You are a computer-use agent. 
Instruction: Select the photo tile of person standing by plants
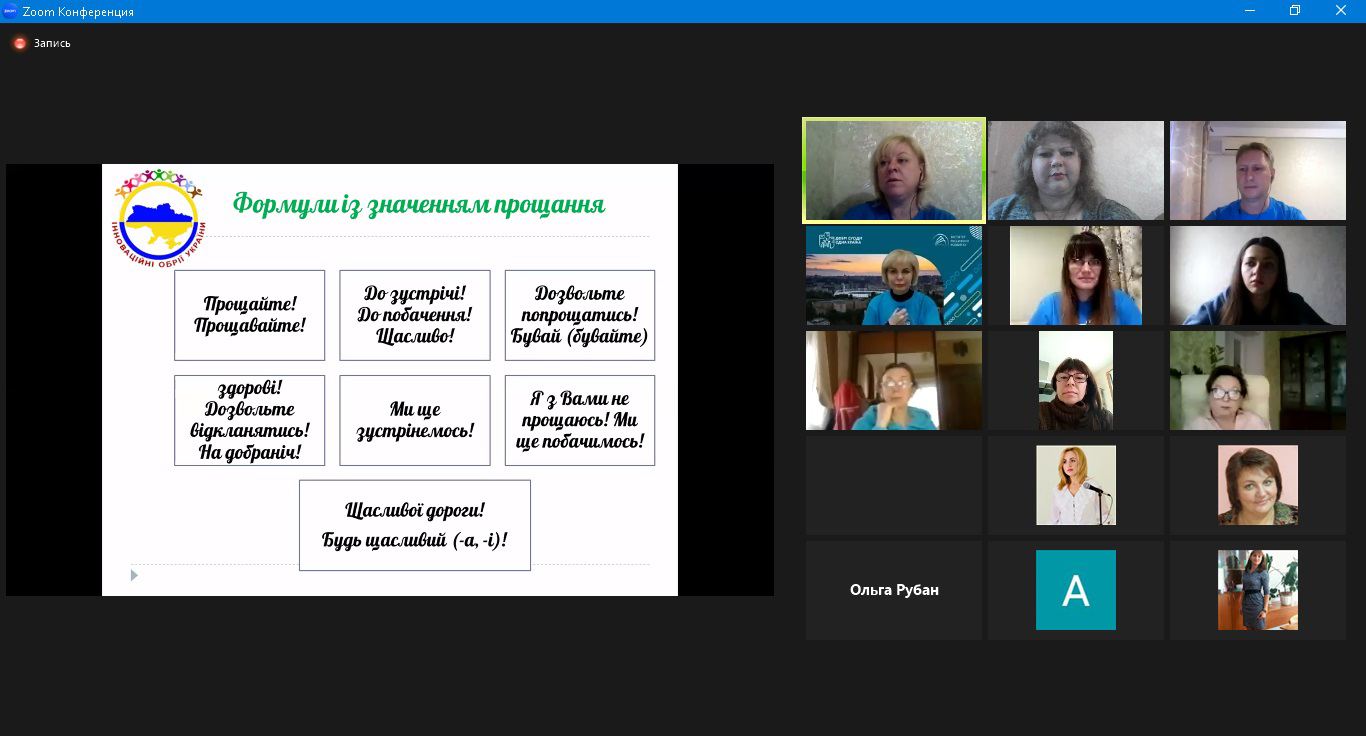point(1258,590)
